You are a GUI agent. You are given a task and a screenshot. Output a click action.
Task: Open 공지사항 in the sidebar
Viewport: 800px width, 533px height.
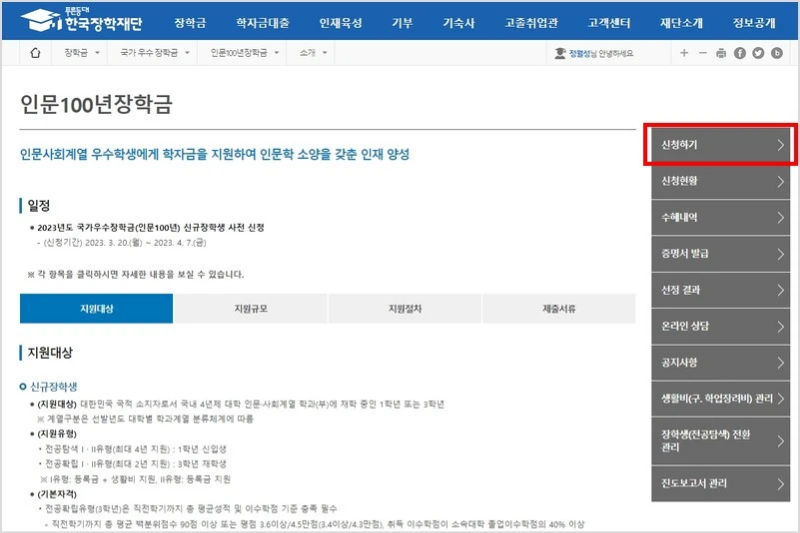[720, 363]
